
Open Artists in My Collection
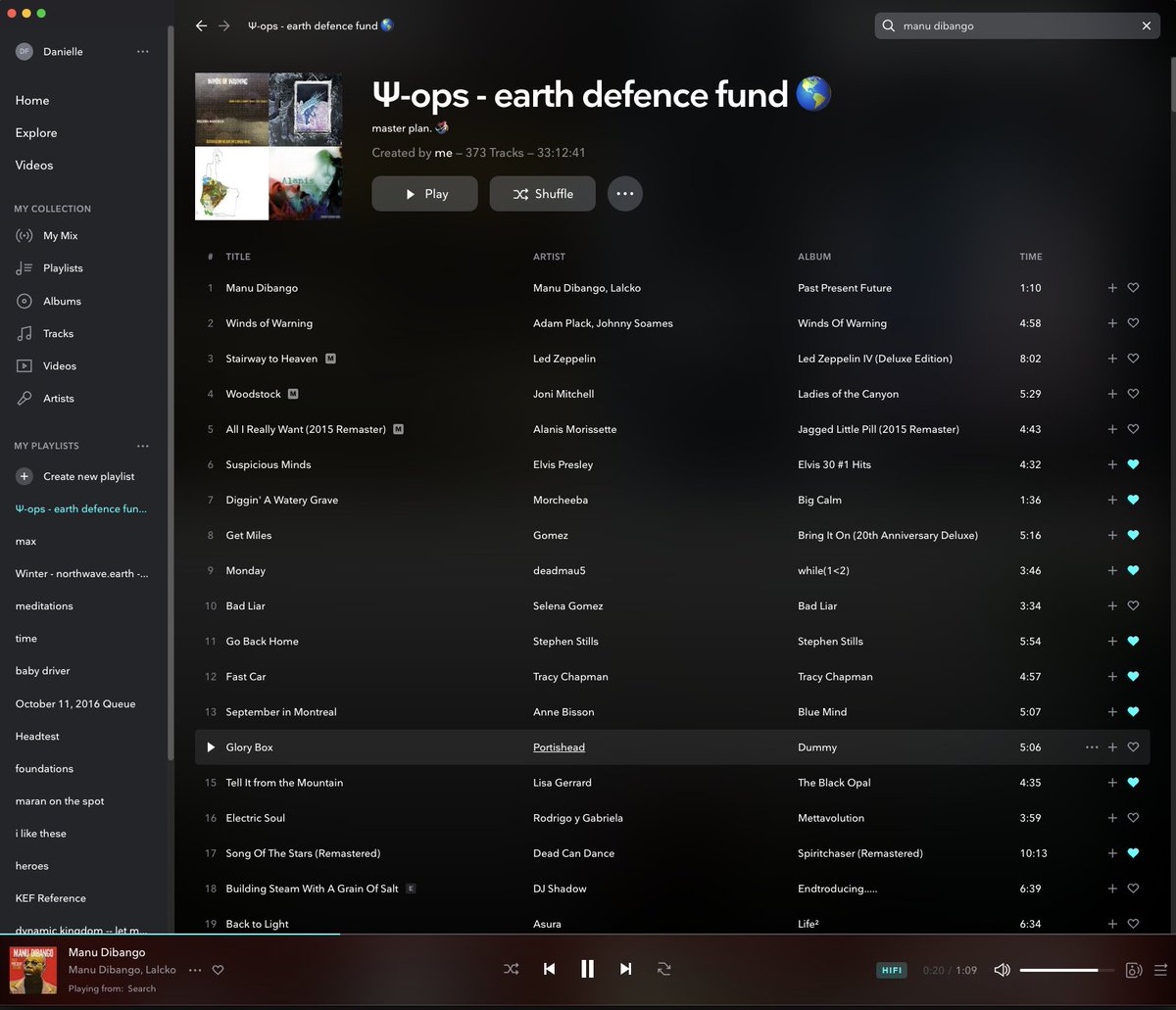point(58,398)
